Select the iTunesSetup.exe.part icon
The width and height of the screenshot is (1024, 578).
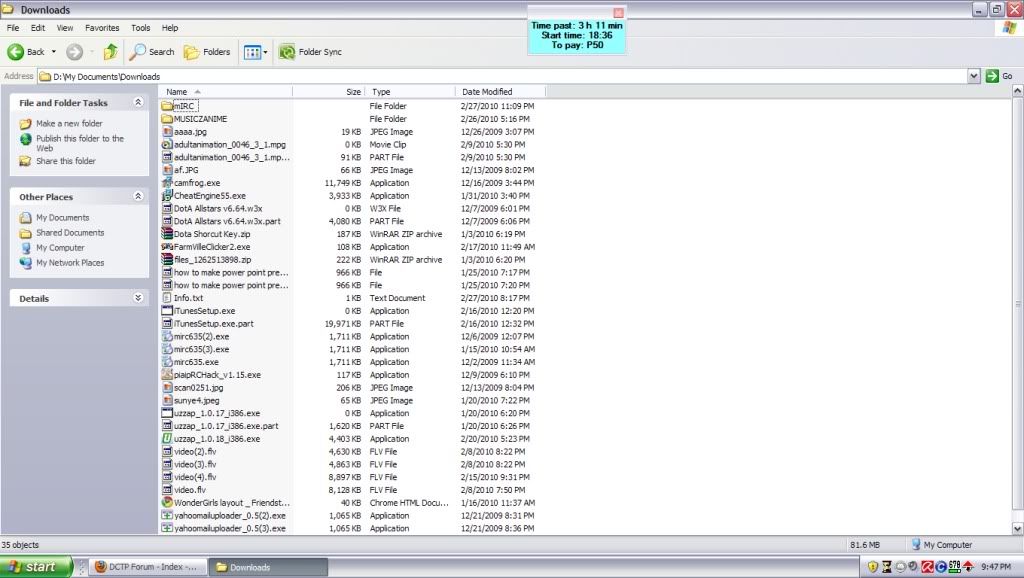pos(167,323)
